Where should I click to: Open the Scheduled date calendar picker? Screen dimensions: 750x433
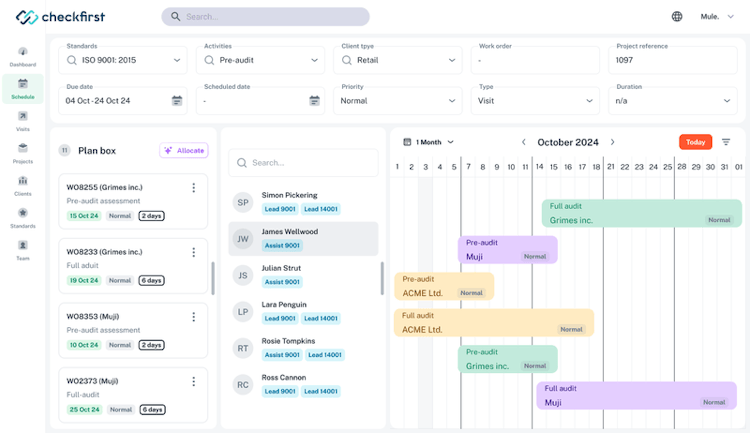click(314, 101)
